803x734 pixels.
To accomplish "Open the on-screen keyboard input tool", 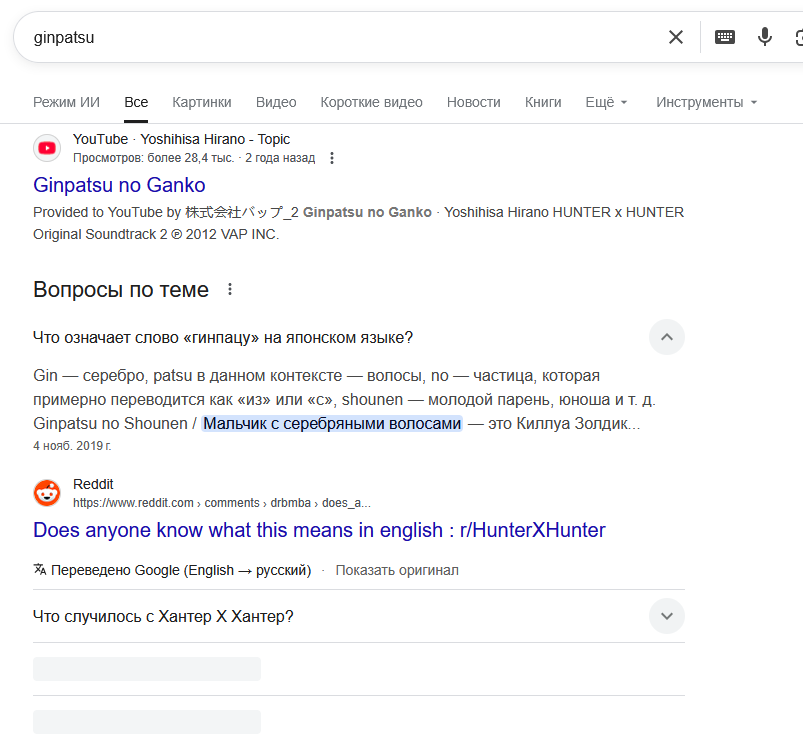I will pos(725,37).
